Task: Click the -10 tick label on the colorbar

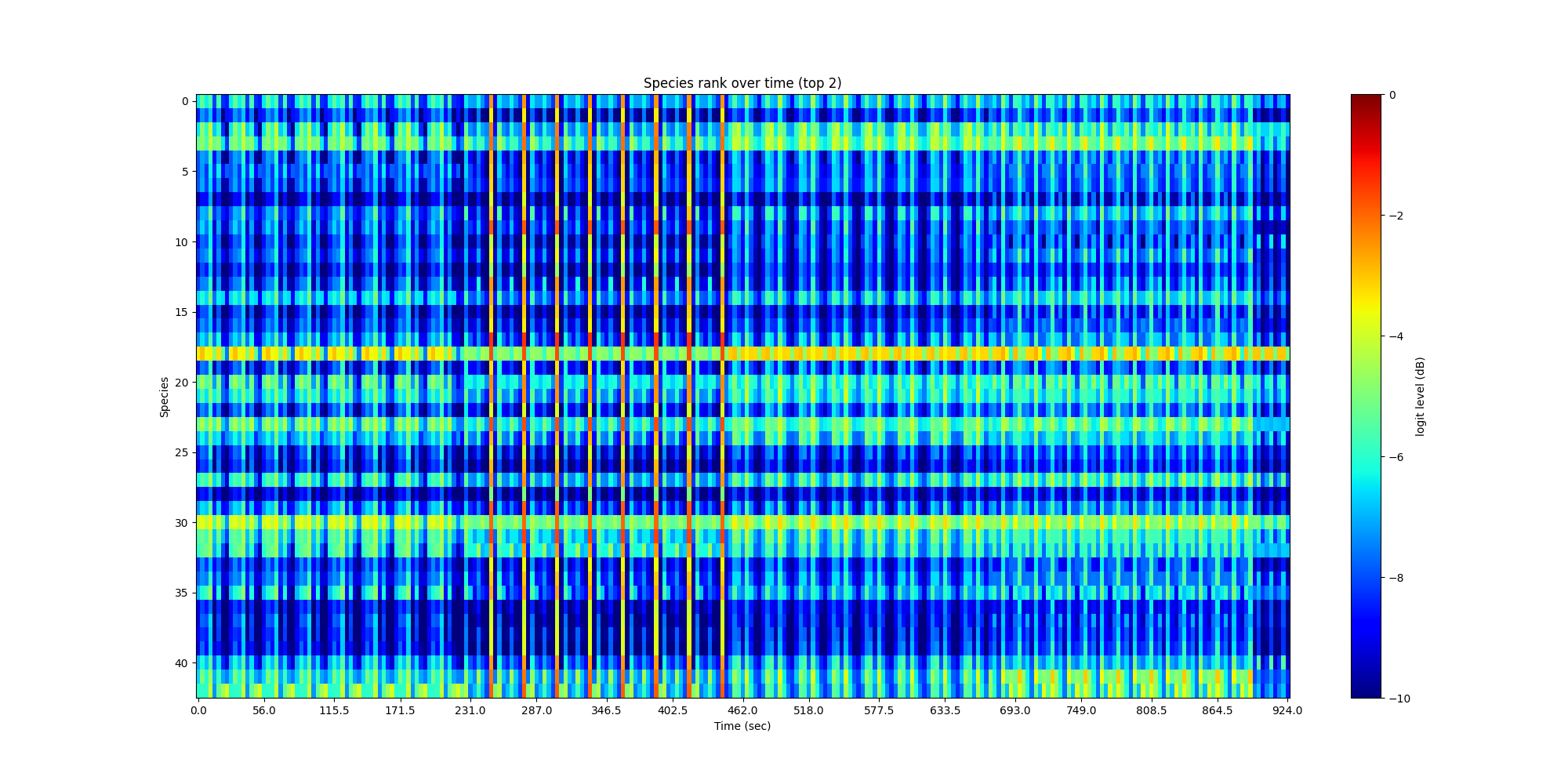Action: [1398, 699]
